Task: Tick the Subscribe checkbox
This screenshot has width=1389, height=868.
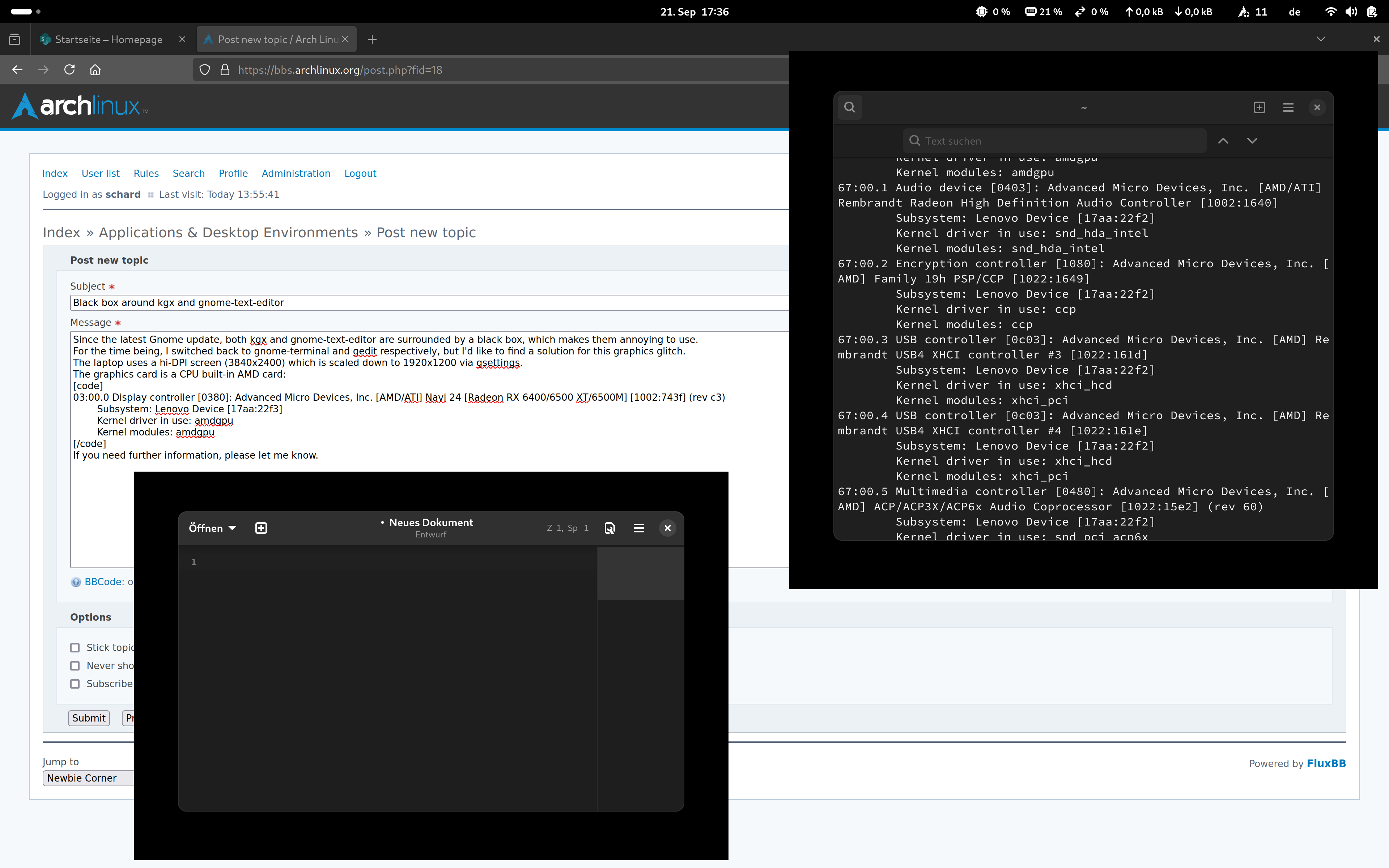Action: (75, 684)
